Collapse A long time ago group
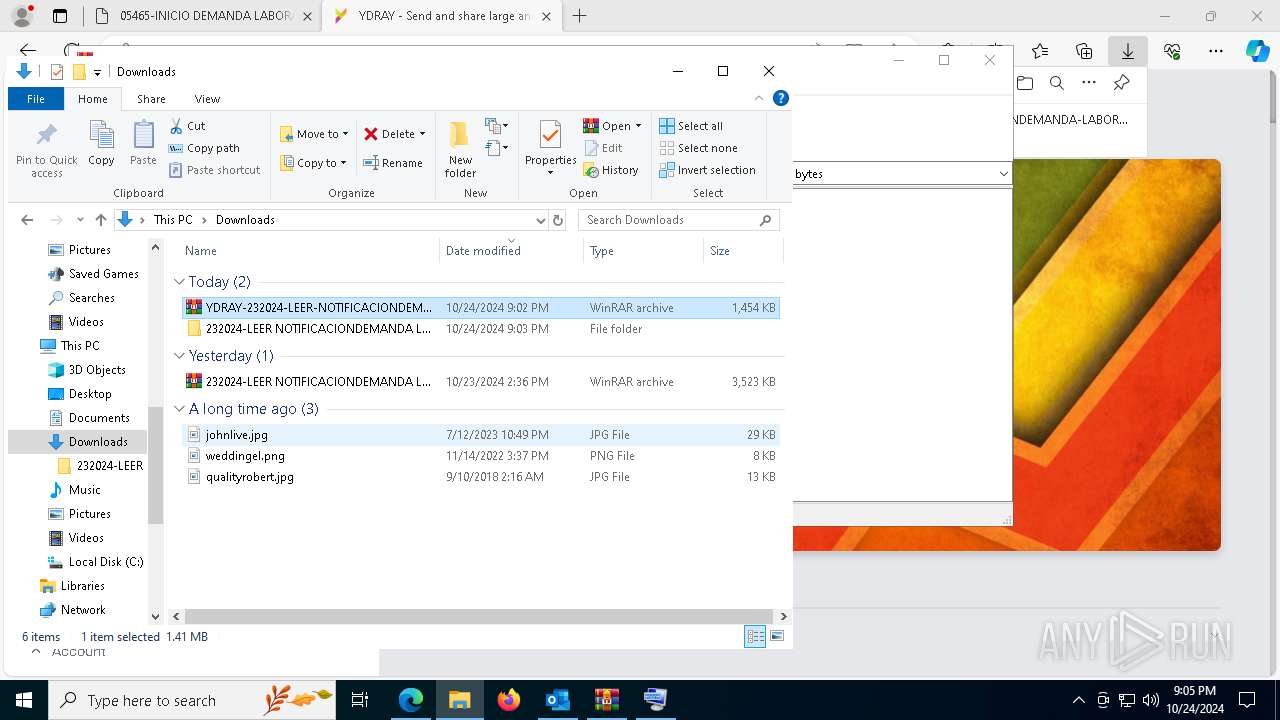Viewport: 1280px width, 720px height. tap(180, 409)
